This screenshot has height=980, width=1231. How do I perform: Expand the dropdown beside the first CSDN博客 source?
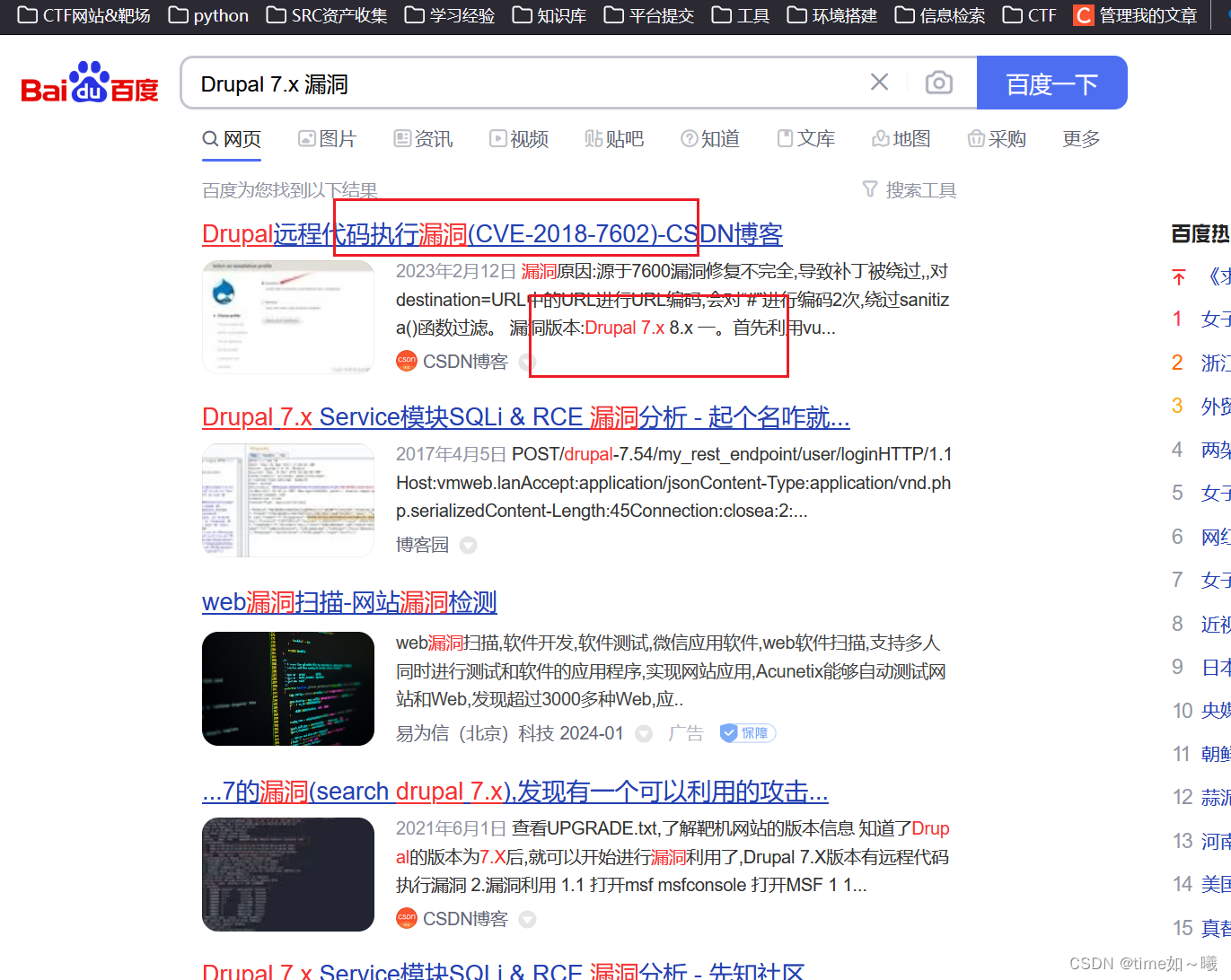pyautogui.click(x=527, y=363)
